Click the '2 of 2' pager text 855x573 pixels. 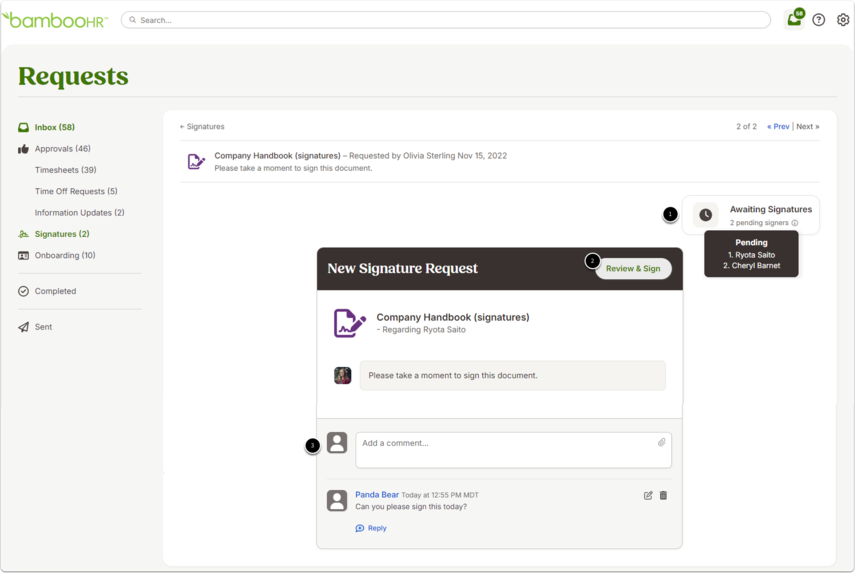click(x=746, y=126)
